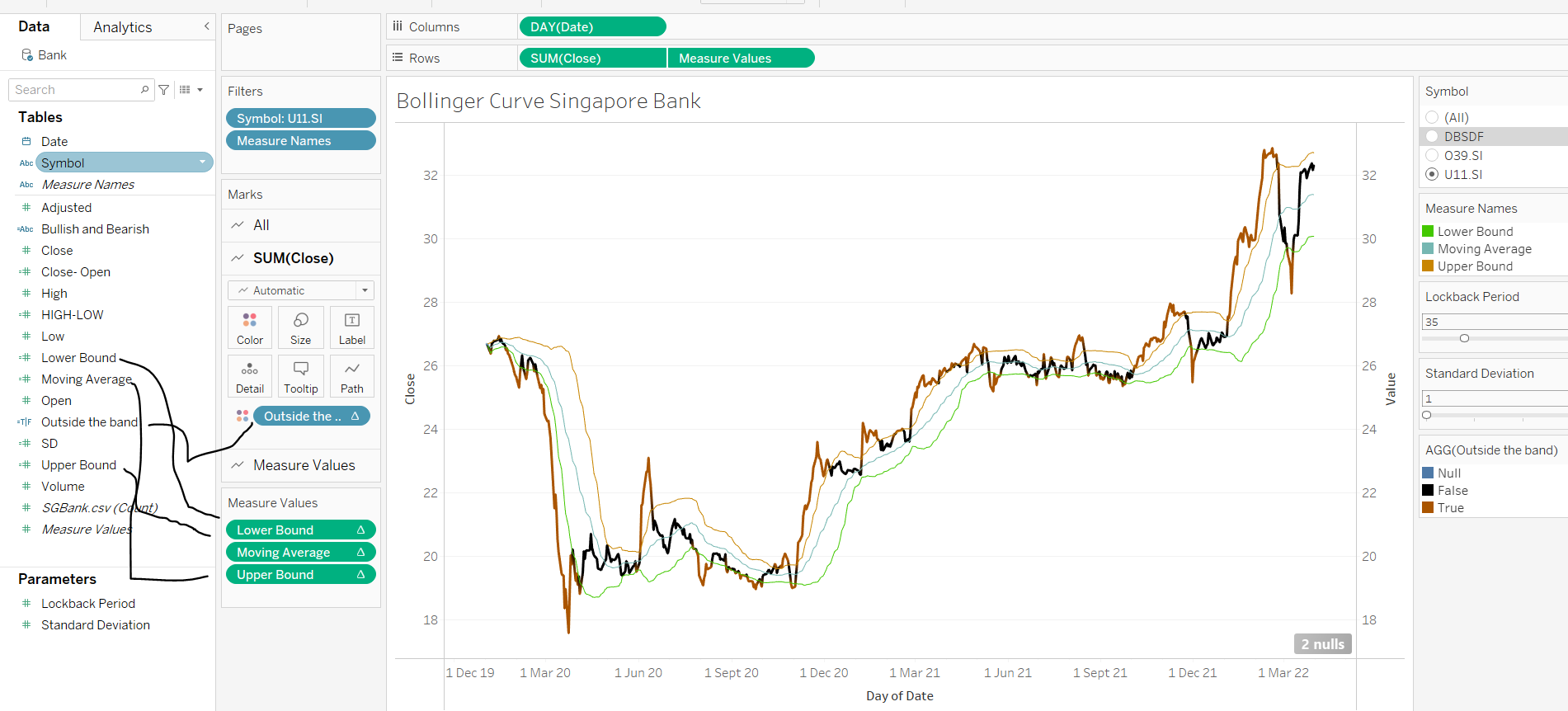The image size is (1568, 711).
Task: Open the Size marks button
Action: [x=301, y=327]
